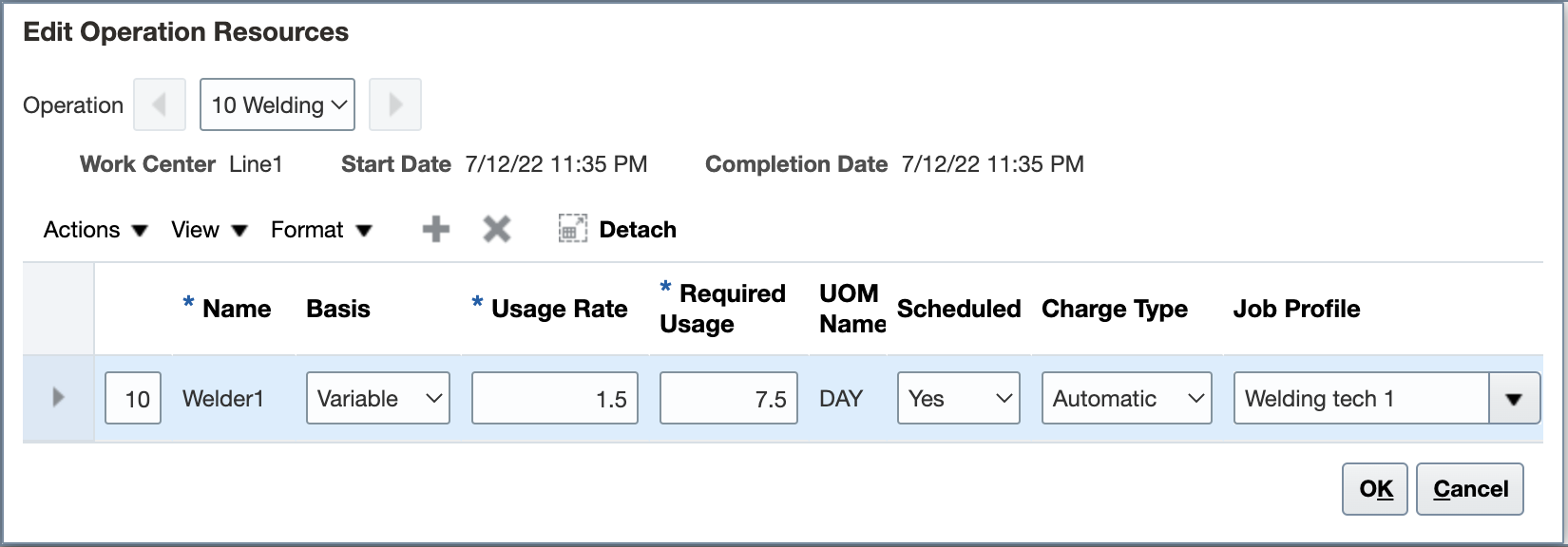Open the Basis Variable dropdown

pos(377,398)
